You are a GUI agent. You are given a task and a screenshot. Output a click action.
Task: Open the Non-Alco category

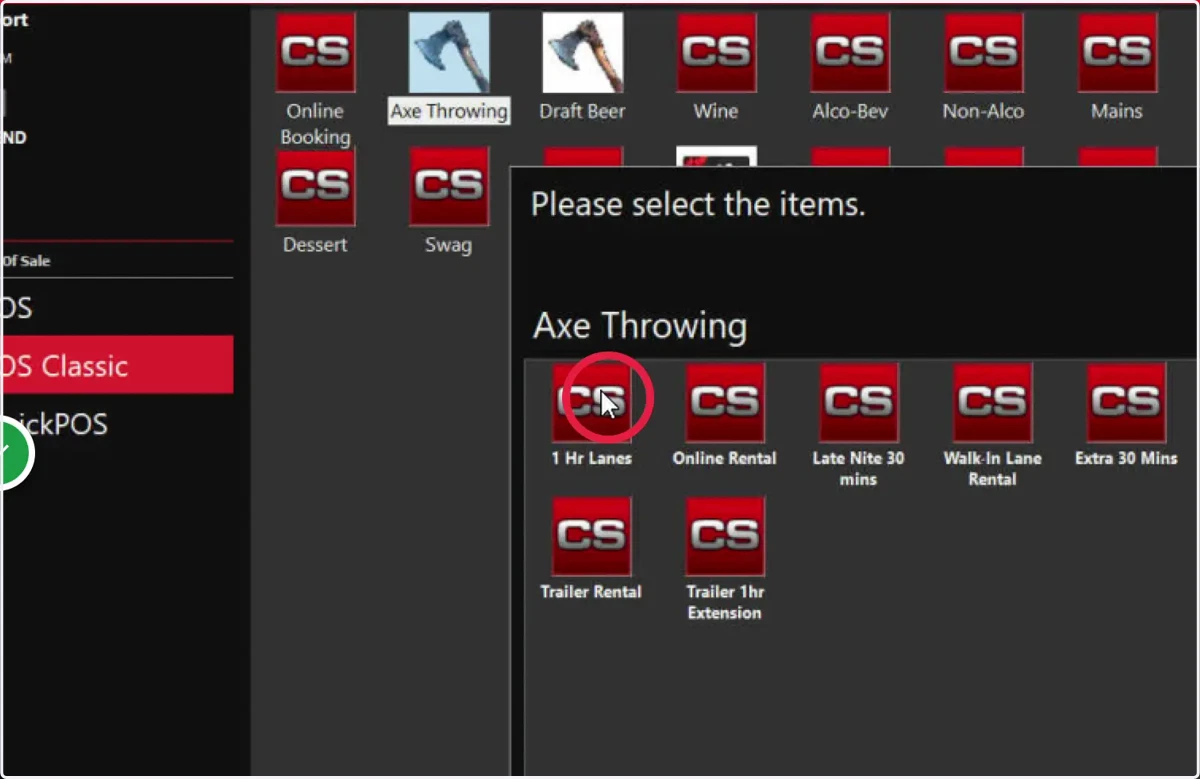[983, 53]
